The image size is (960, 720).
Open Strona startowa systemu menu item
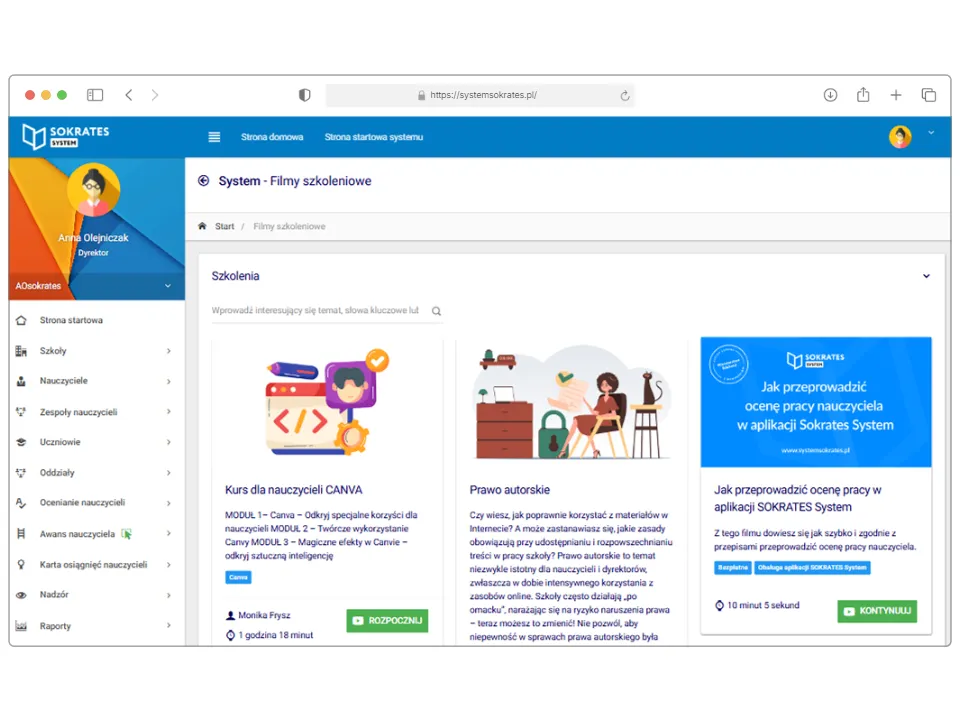click(373, 137)
